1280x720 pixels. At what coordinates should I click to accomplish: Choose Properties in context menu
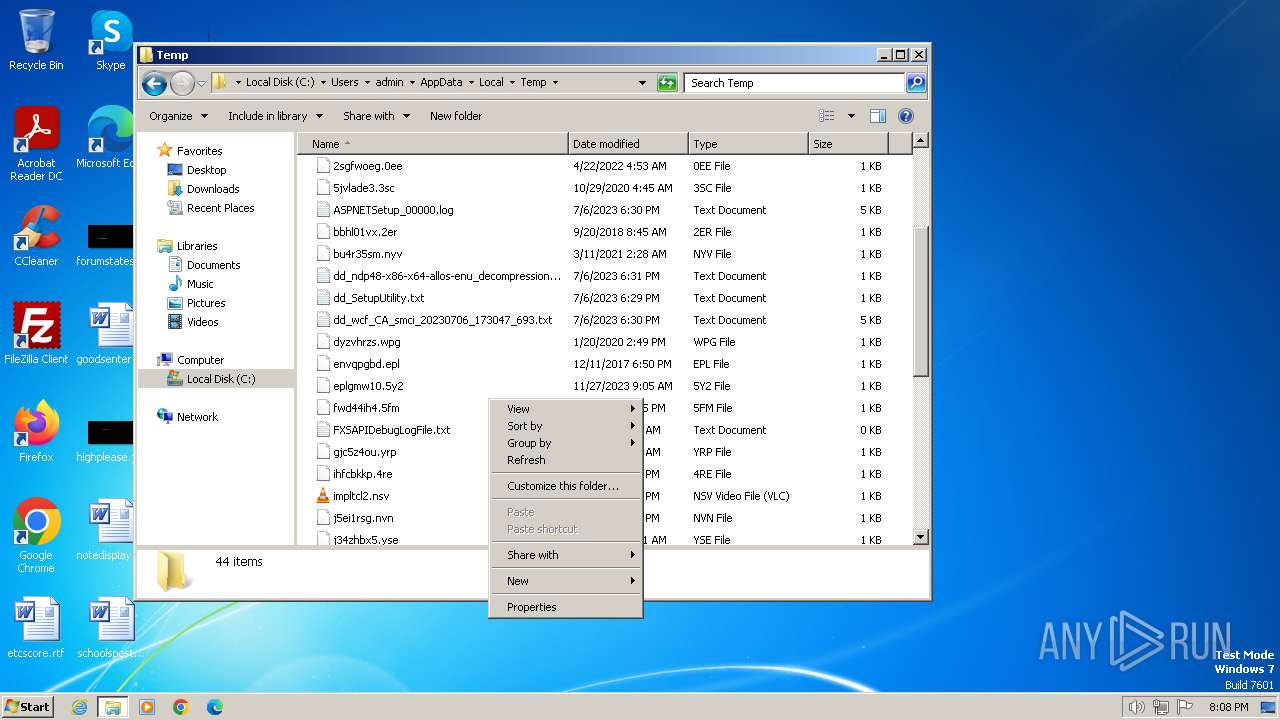tap(565, 607)
